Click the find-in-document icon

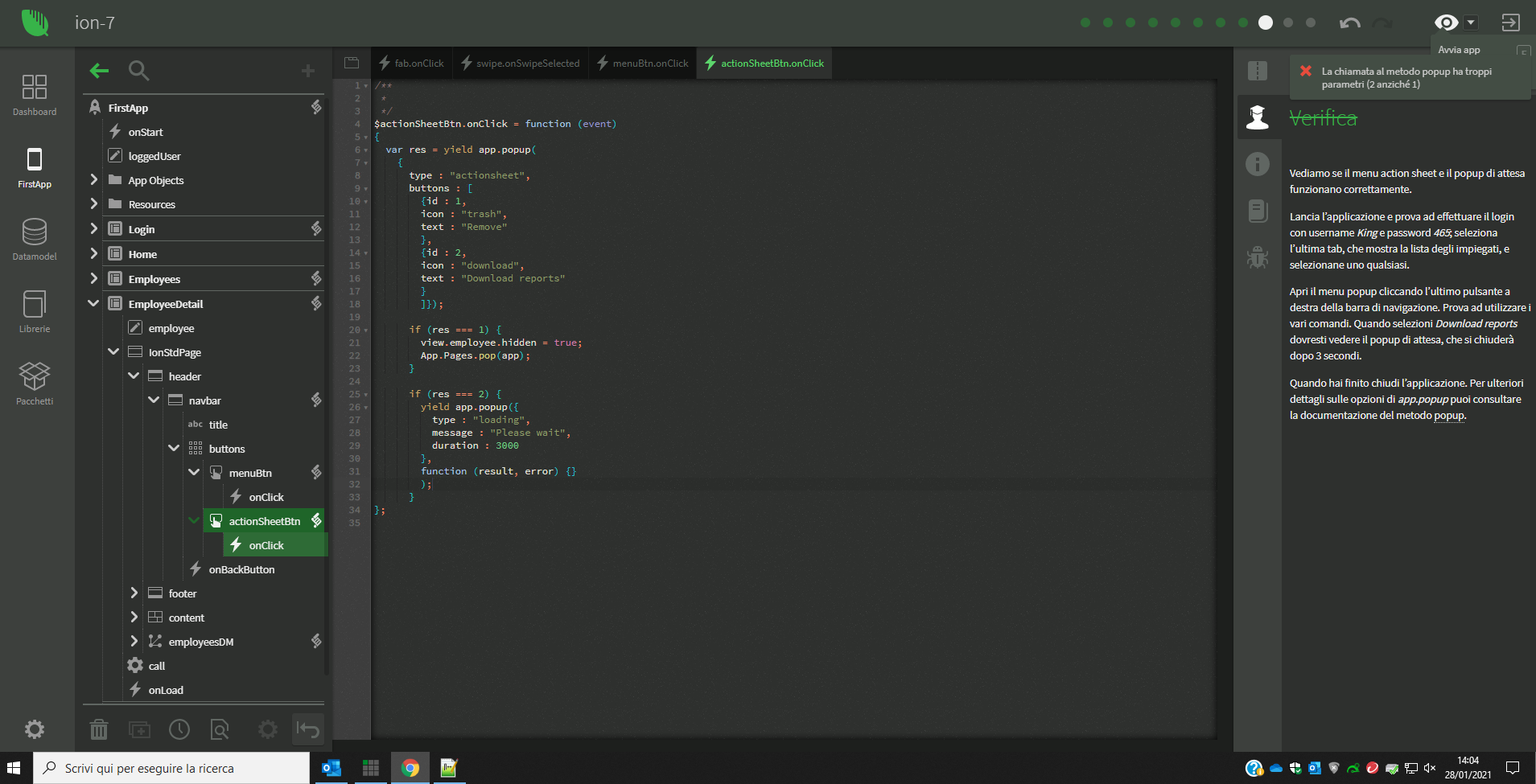pyautogui.click(x=220, y=729)
